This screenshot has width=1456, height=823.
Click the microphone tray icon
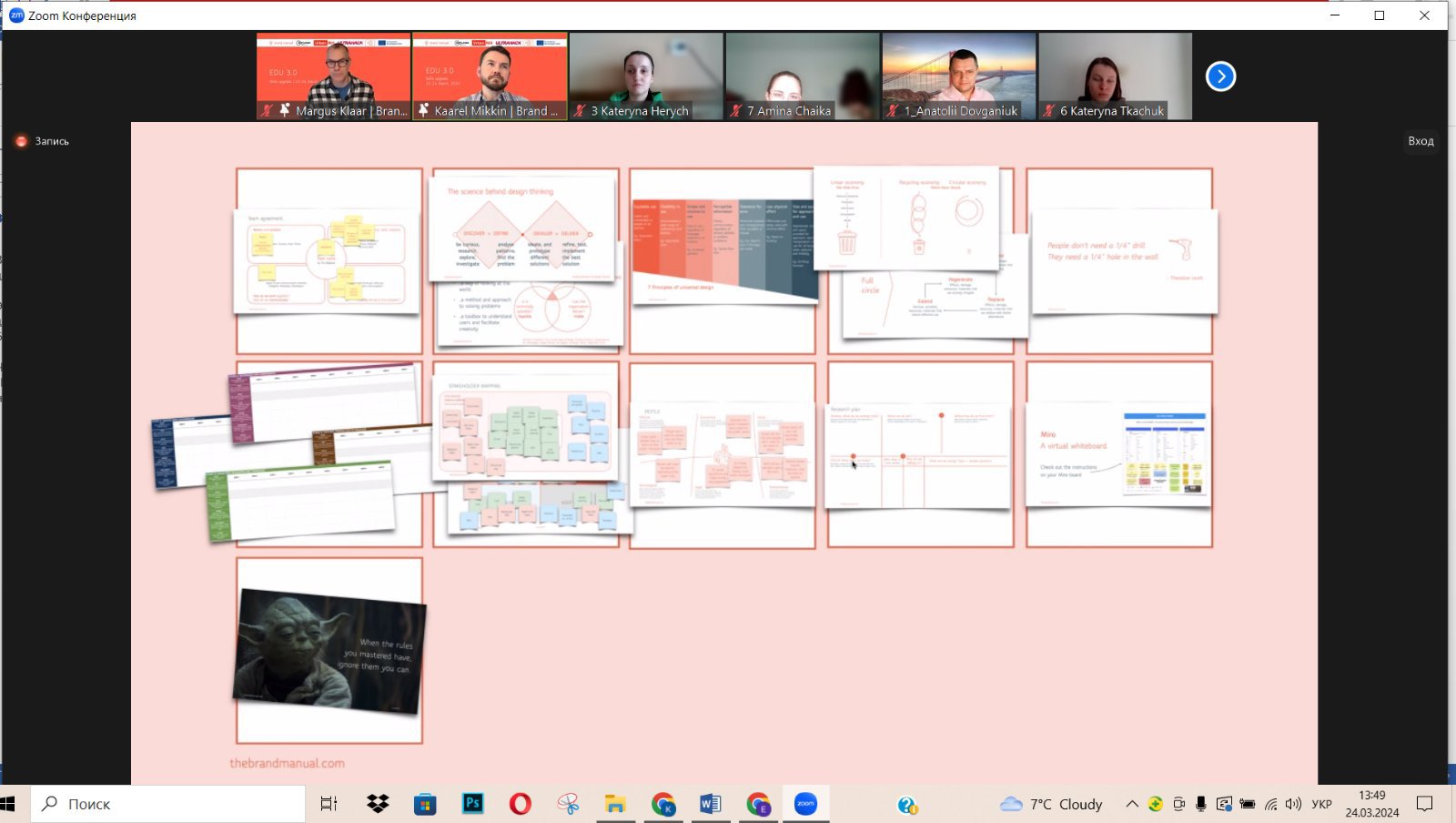[1201, 804]
